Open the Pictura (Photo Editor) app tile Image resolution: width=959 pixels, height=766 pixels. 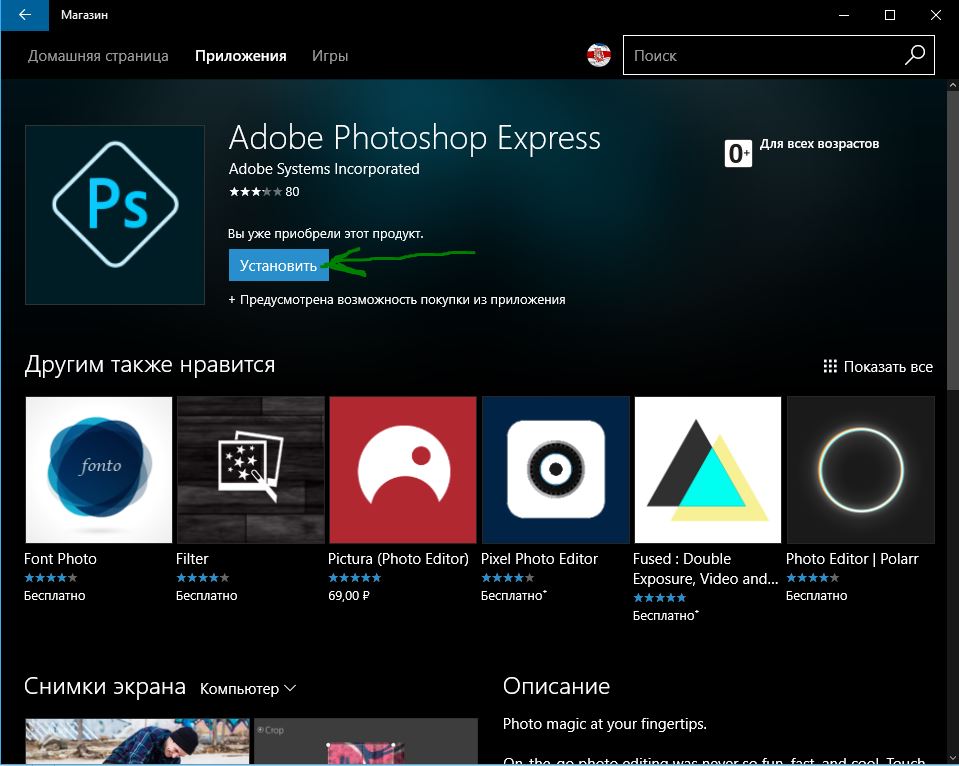coord(402,470)
